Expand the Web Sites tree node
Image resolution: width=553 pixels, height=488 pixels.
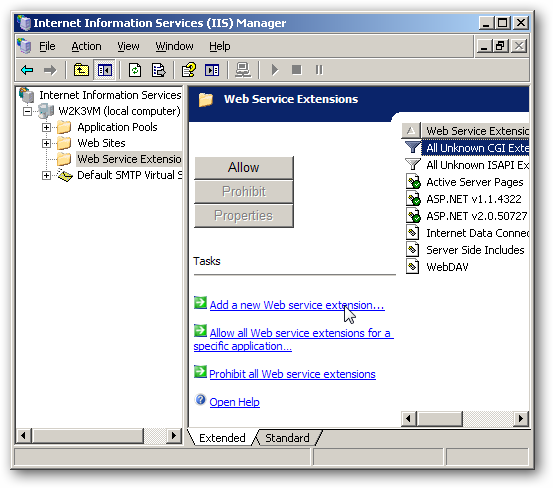pos(46,144)
